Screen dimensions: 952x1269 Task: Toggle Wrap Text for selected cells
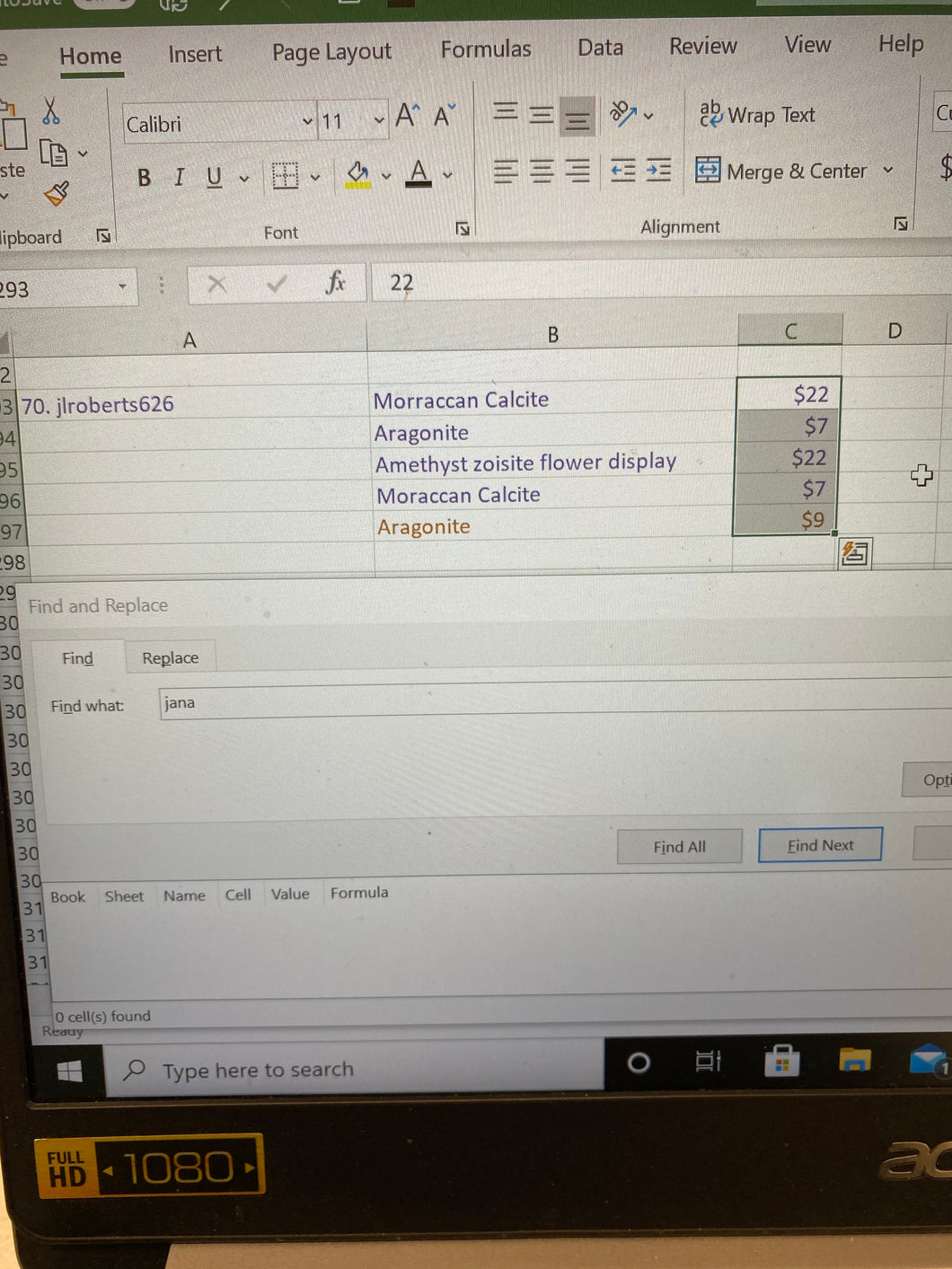click(757, 115)
